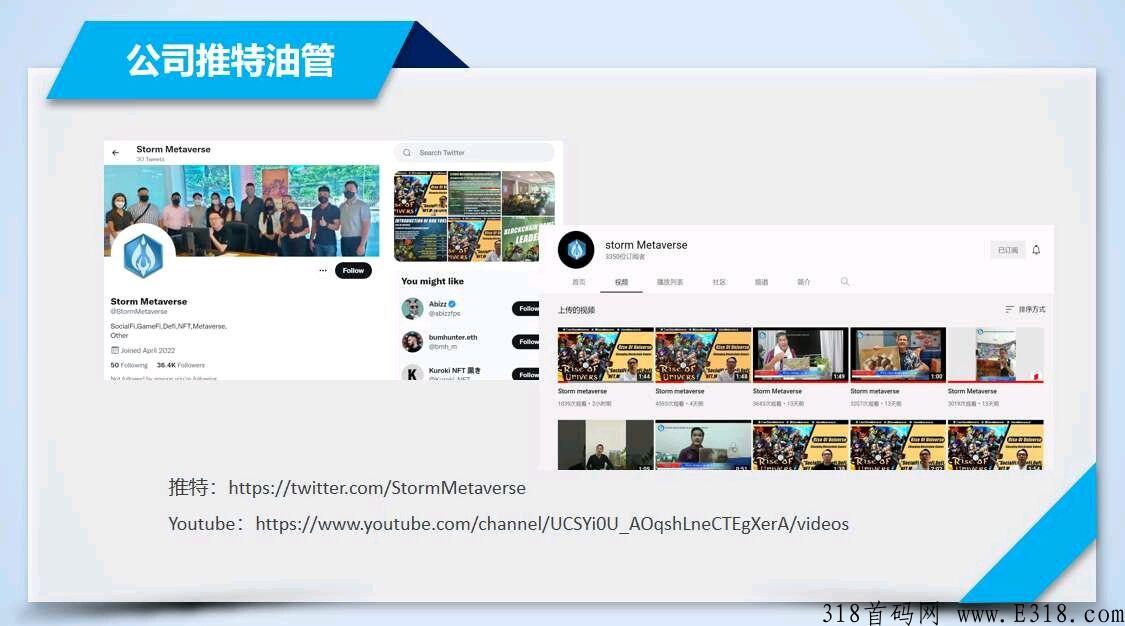Click the calendar icon beside Joined April 2022
This screenshot has height=626, width=1125.
pos(114,350)
